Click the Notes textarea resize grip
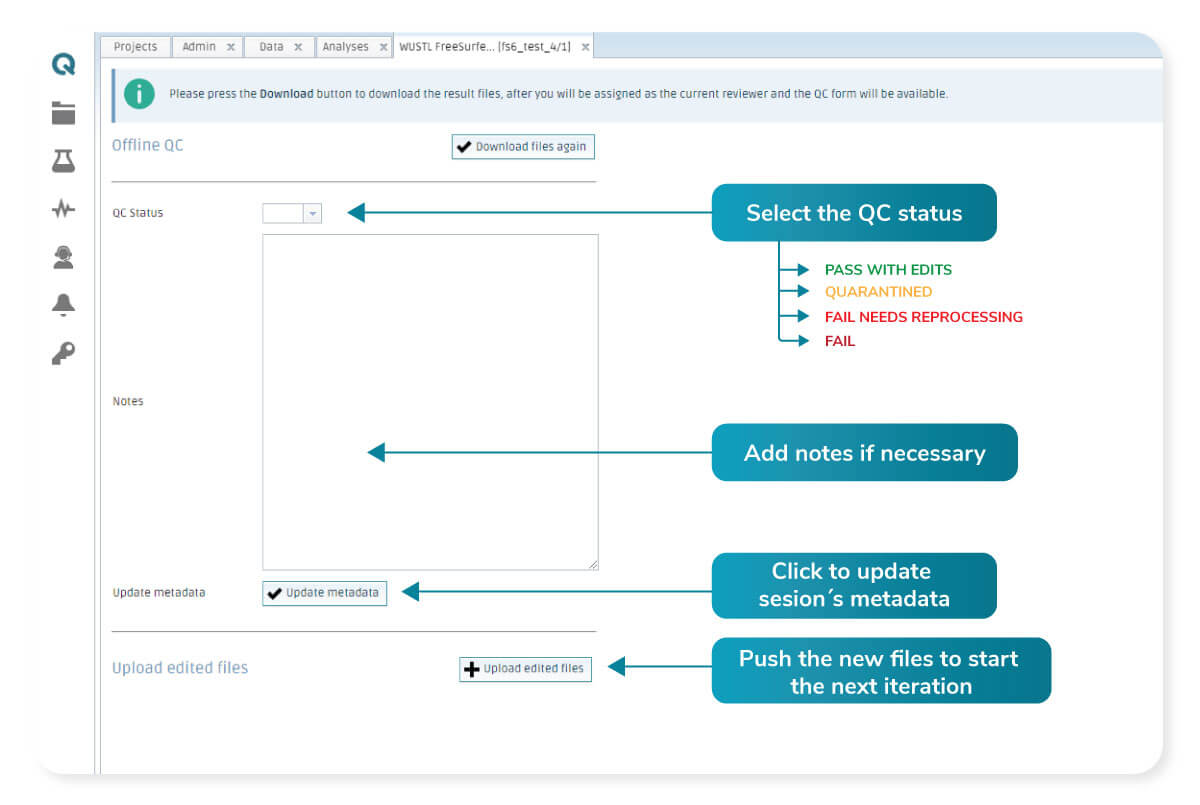 (593, 565)
